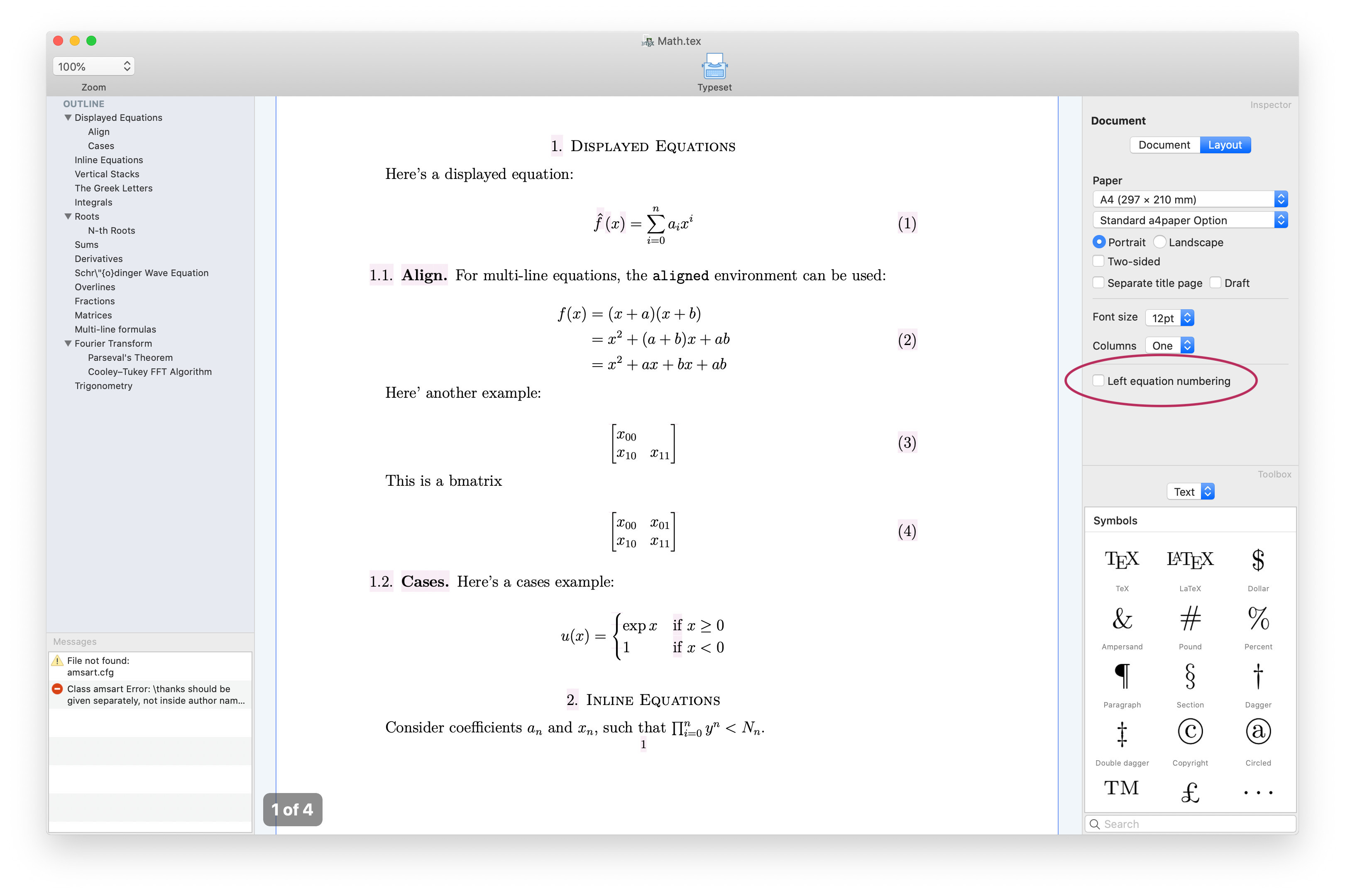The image size is (1345, 896).
Task: Select Overlines in the outline
Action: (95, 287)
